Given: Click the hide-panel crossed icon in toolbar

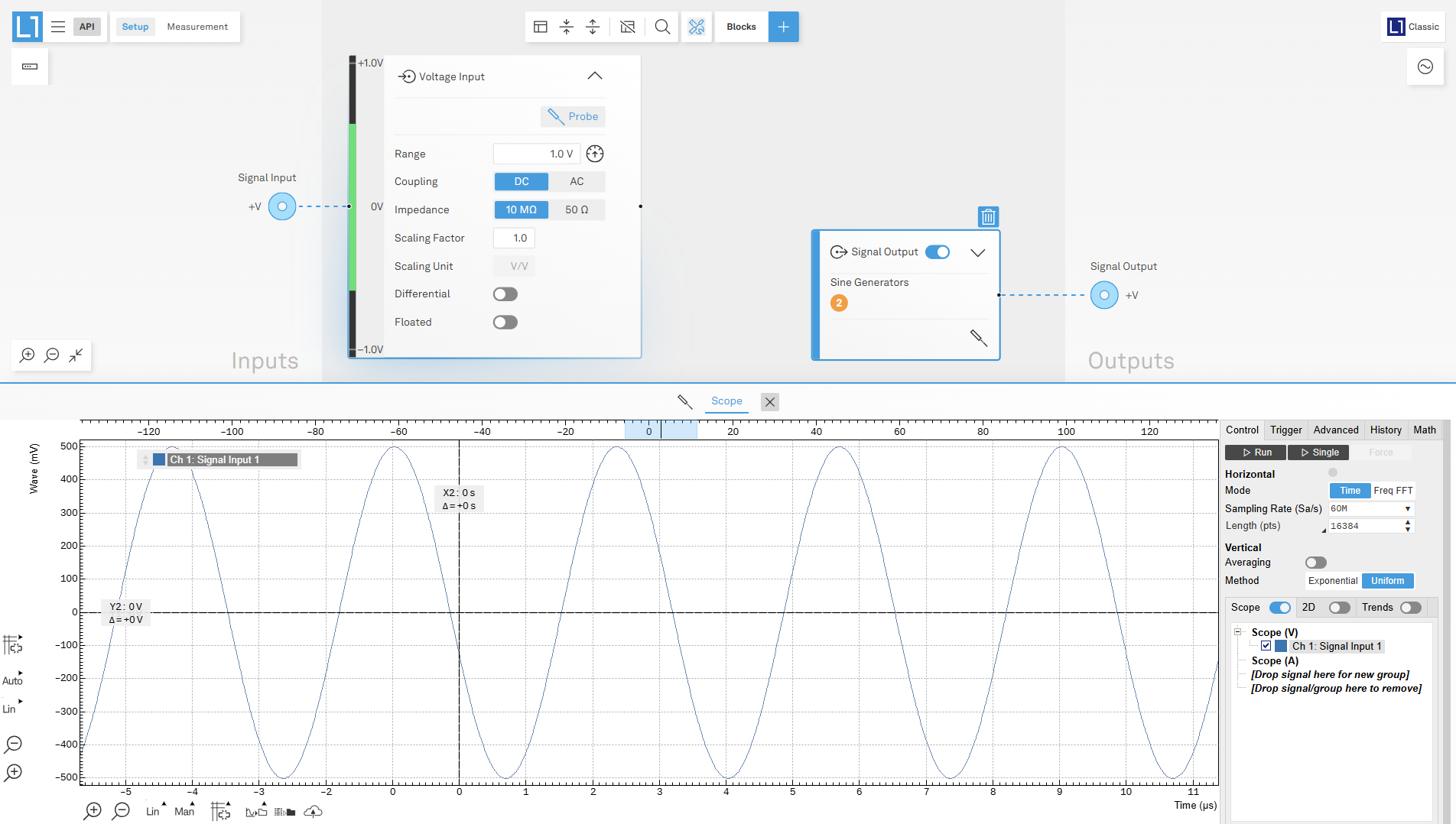Looking at the screenshot, I should (628, 27).
